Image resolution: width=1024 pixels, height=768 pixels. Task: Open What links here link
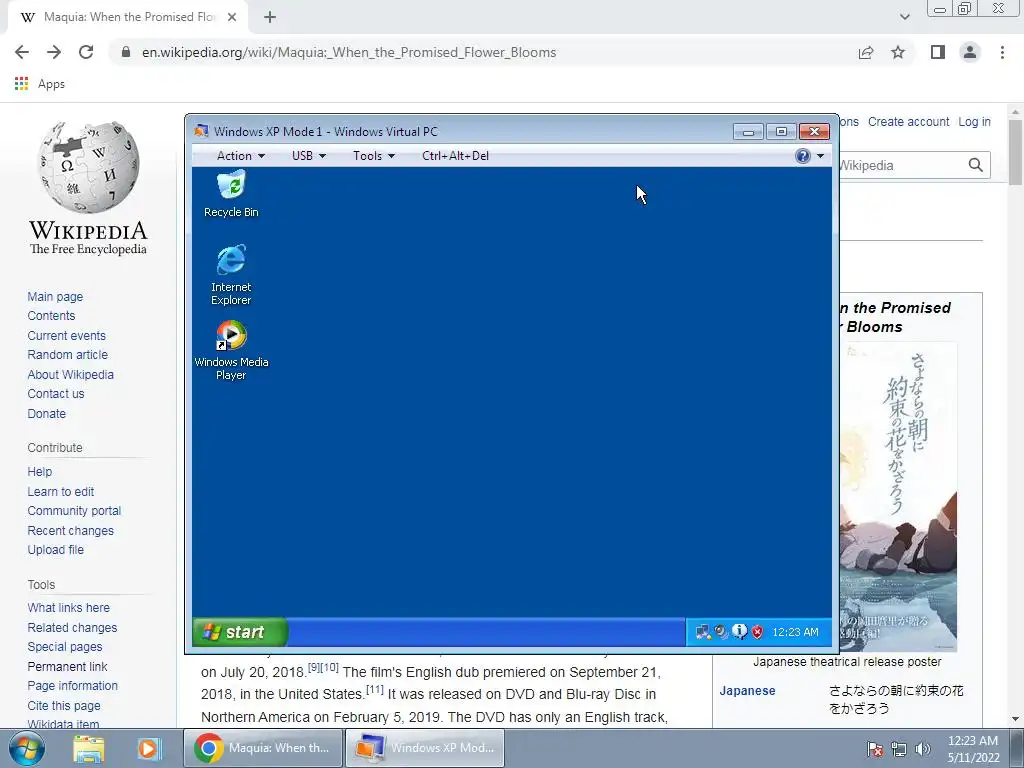click(x=69, y=607)
